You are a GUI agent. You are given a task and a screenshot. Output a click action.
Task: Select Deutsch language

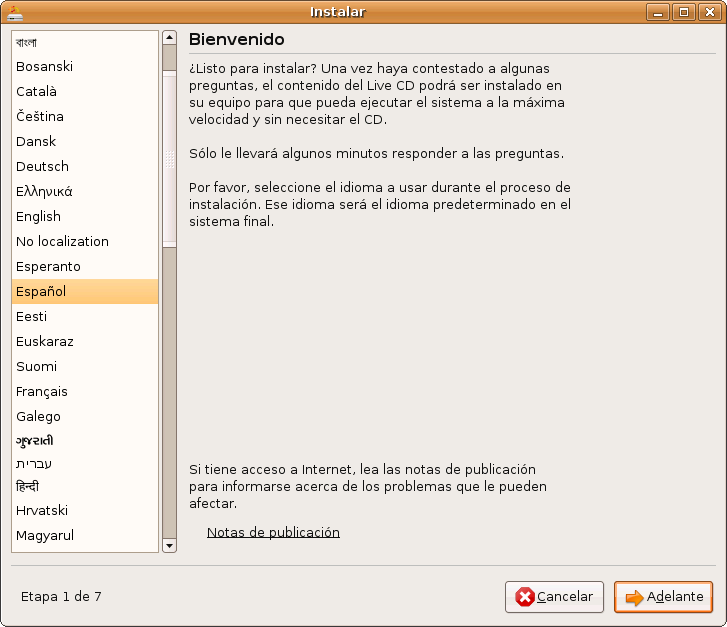[85, 166]
